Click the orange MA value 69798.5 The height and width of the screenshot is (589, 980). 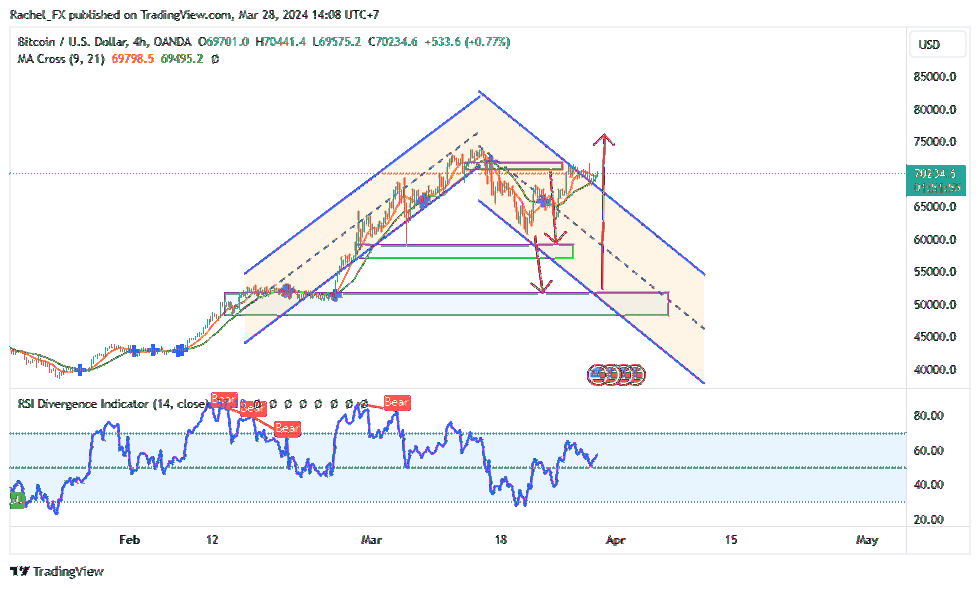point(132,59)
